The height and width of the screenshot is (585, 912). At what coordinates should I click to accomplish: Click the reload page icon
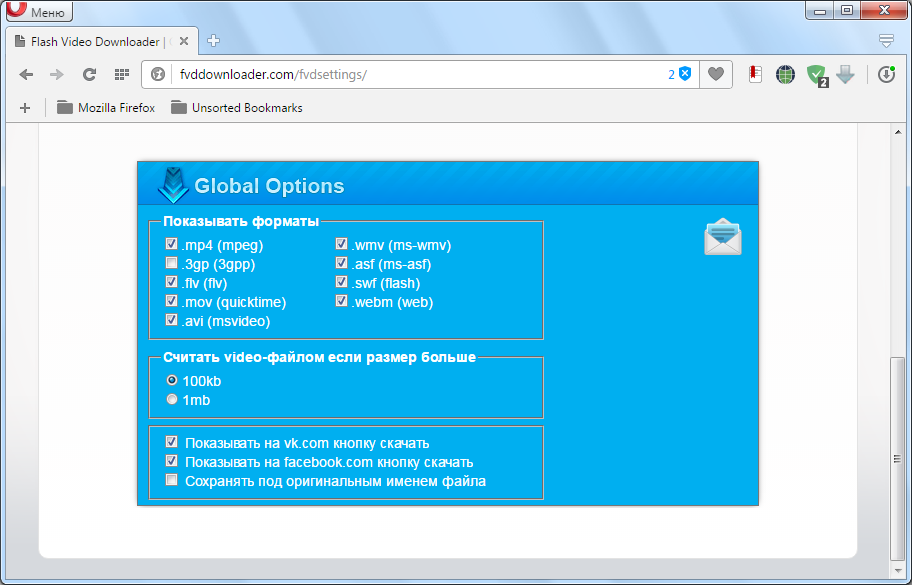(x=89, y=74)
